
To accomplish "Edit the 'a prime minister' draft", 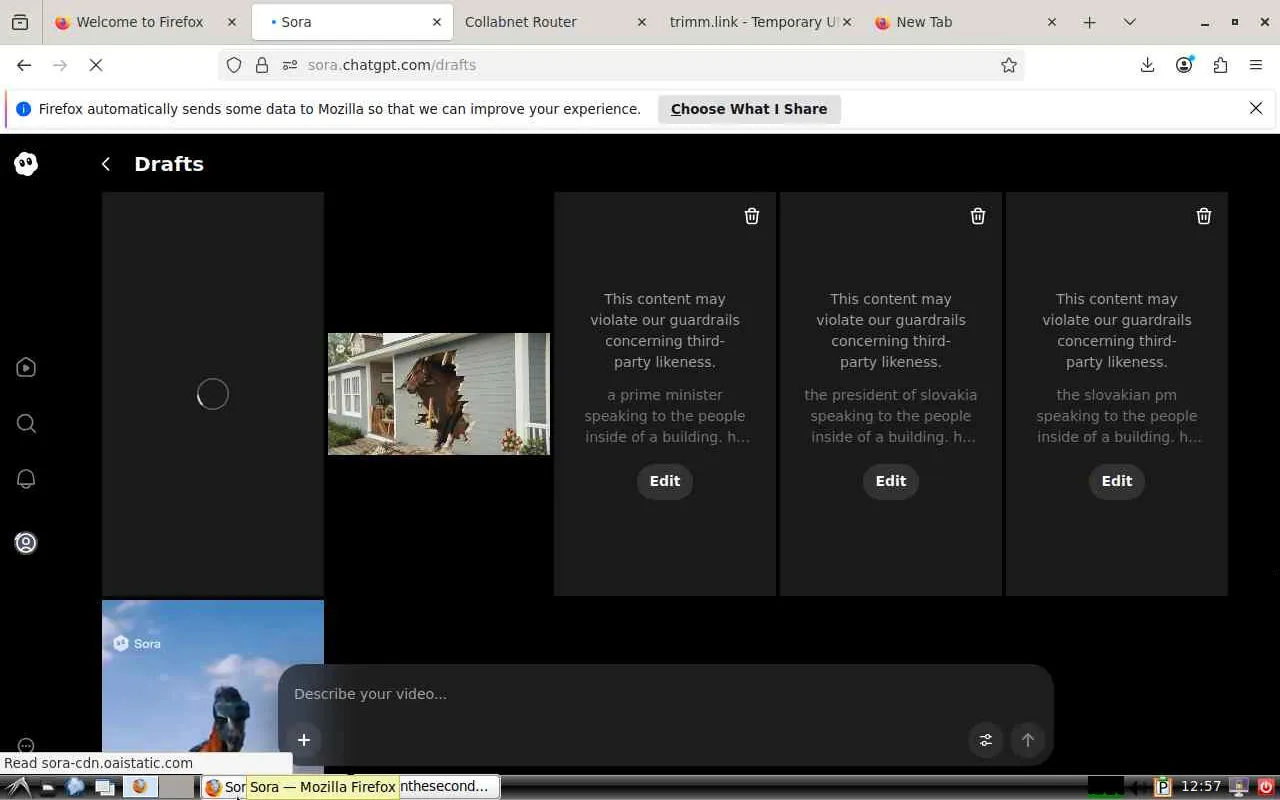I will tap(665, 481).
